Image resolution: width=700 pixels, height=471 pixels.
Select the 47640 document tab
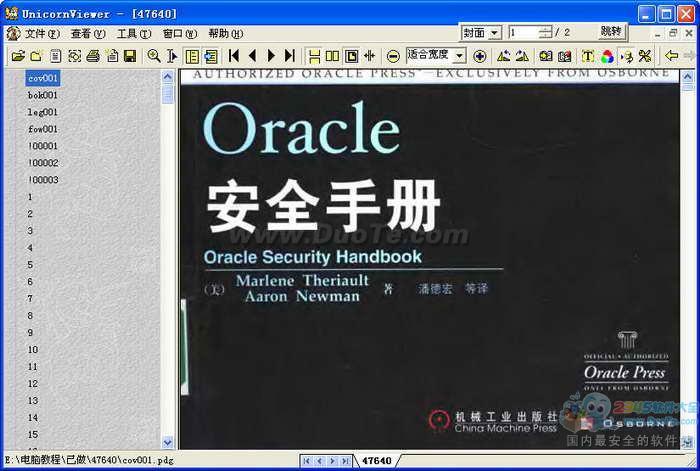[376, 460]
